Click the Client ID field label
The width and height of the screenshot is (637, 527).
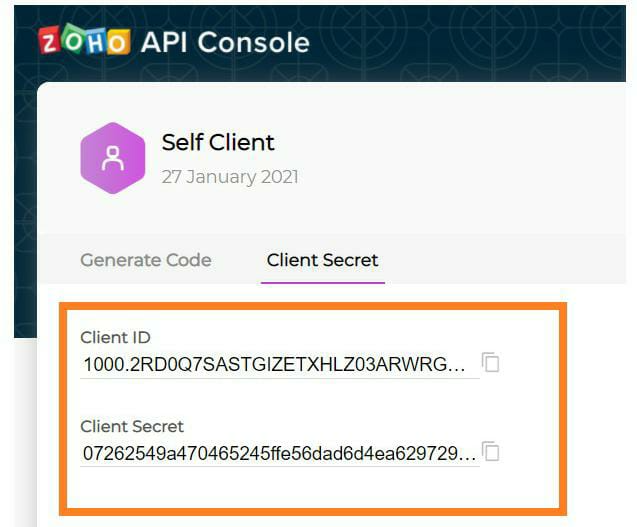[x=115, y=337]
